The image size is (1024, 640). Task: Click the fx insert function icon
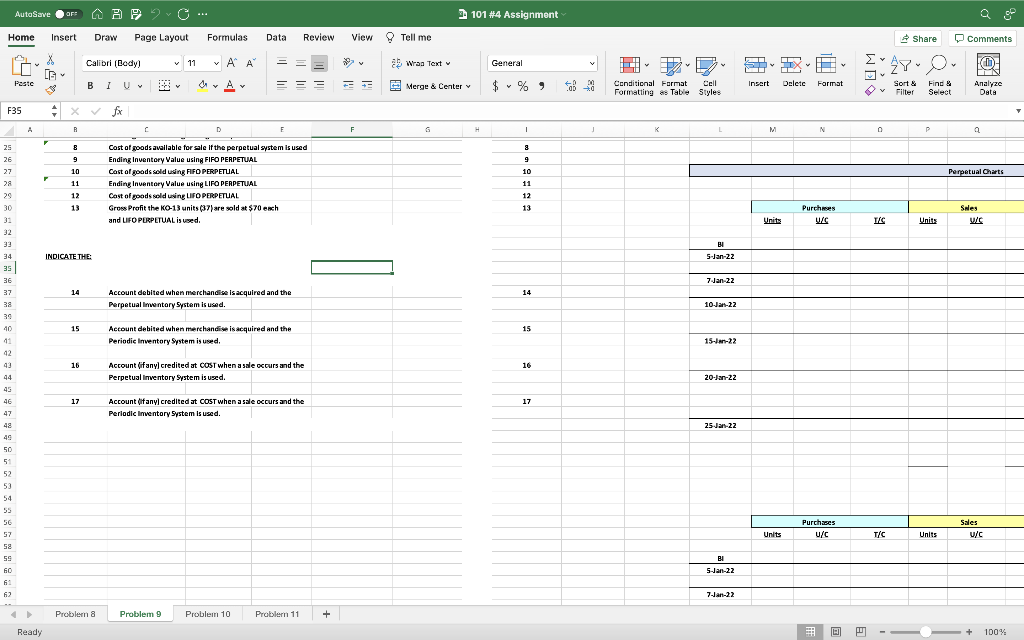(x=118, y=111)
